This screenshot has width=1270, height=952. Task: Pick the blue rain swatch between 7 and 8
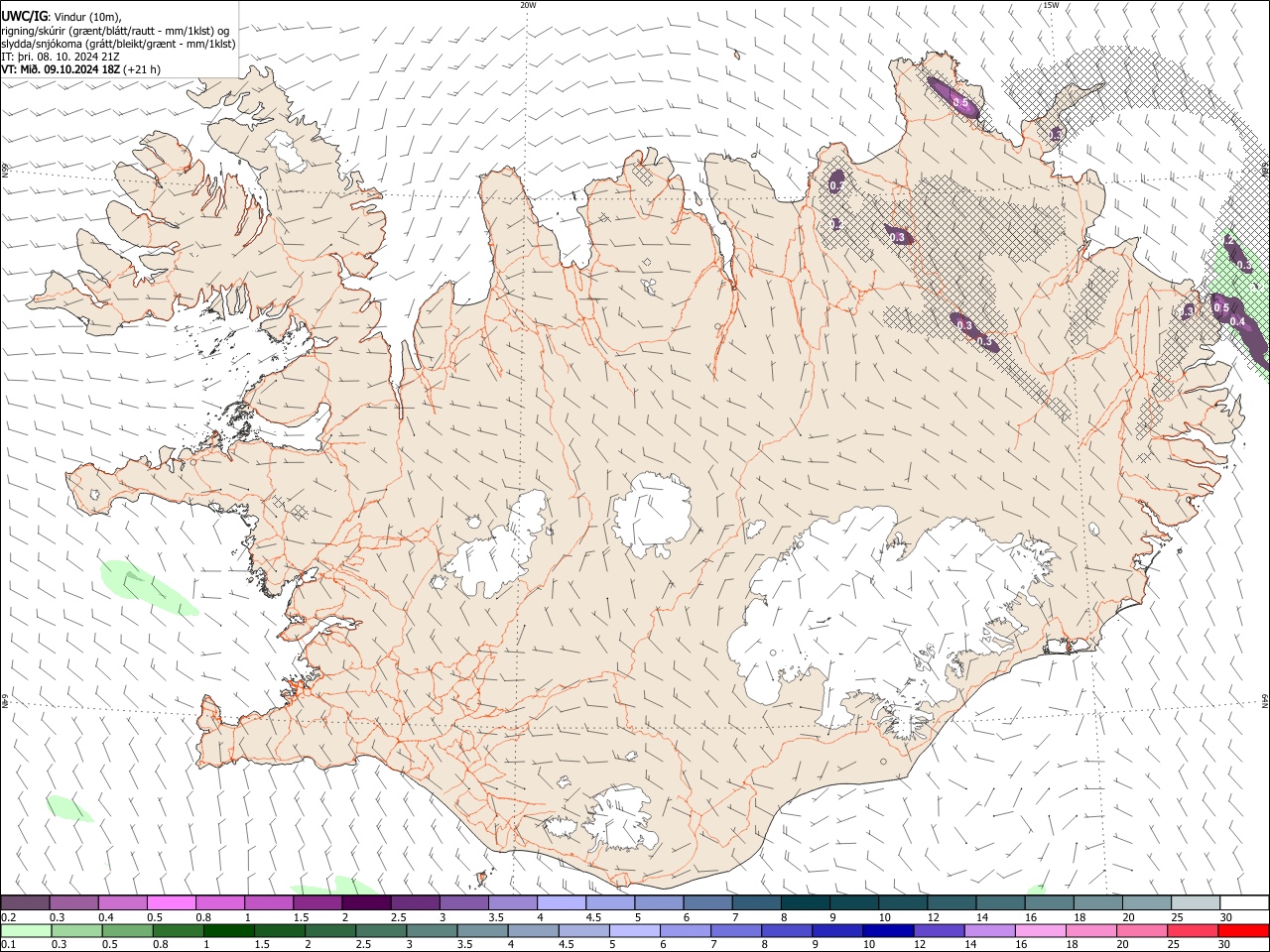735,930
